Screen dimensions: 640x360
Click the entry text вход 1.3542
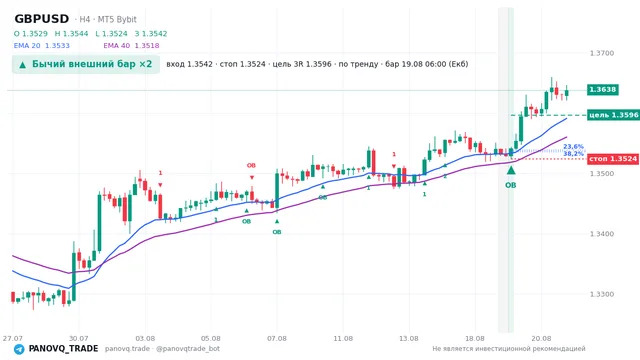pyautogui.click(x=189, y=64)
